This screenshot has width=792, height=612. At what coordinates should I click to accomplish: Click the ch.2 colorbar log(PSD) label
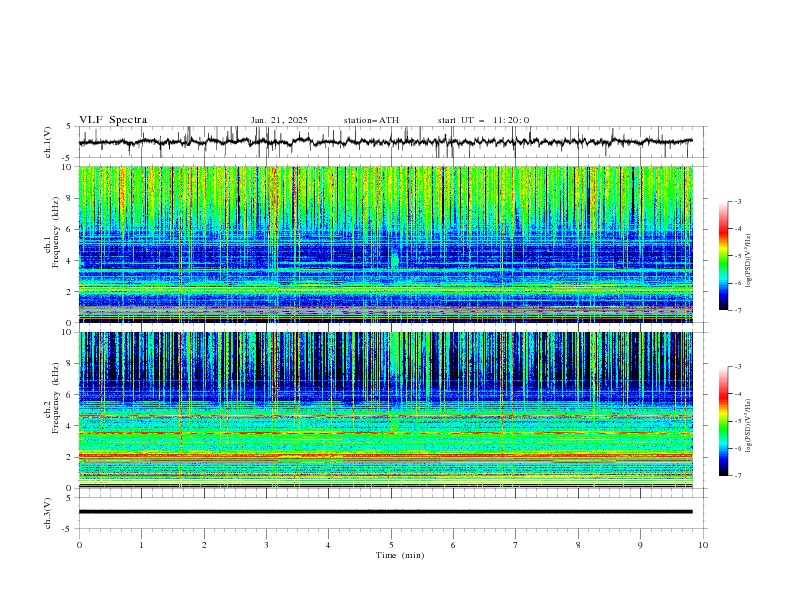pyautogui.click(x=749, y=426)
